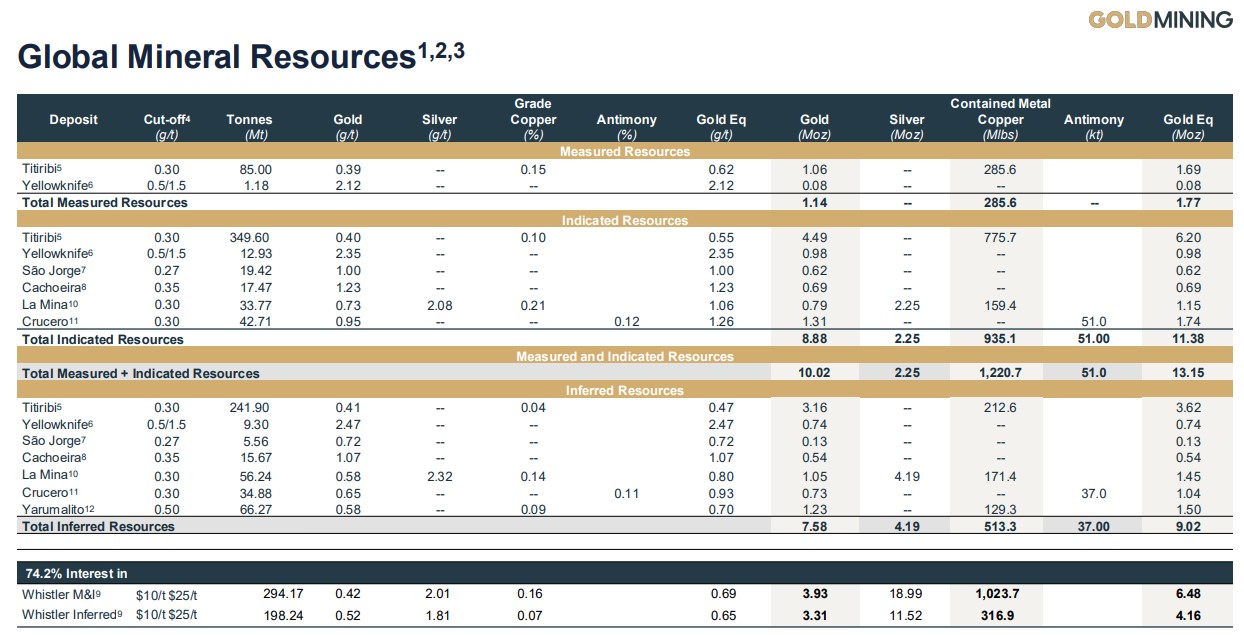1244x635 pixels.
Task: Select the 935.1 copper total
Action: coord(1000,339)
